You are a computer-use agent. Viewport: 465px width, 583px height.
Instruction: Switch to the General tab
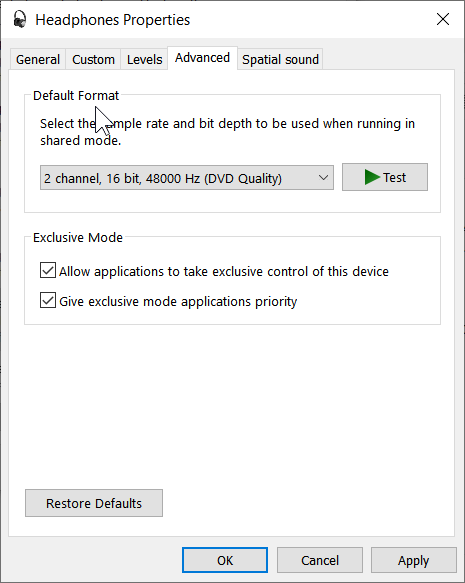click(38, 59)
